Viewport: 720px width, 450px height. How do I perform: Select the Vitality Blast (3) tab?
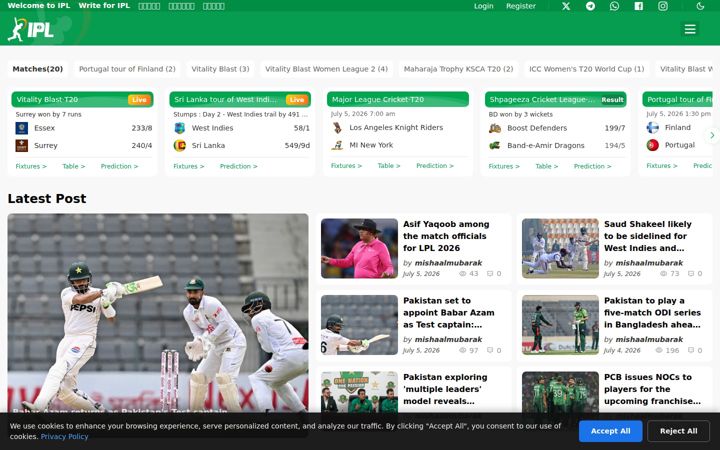(x=220, y=69)
